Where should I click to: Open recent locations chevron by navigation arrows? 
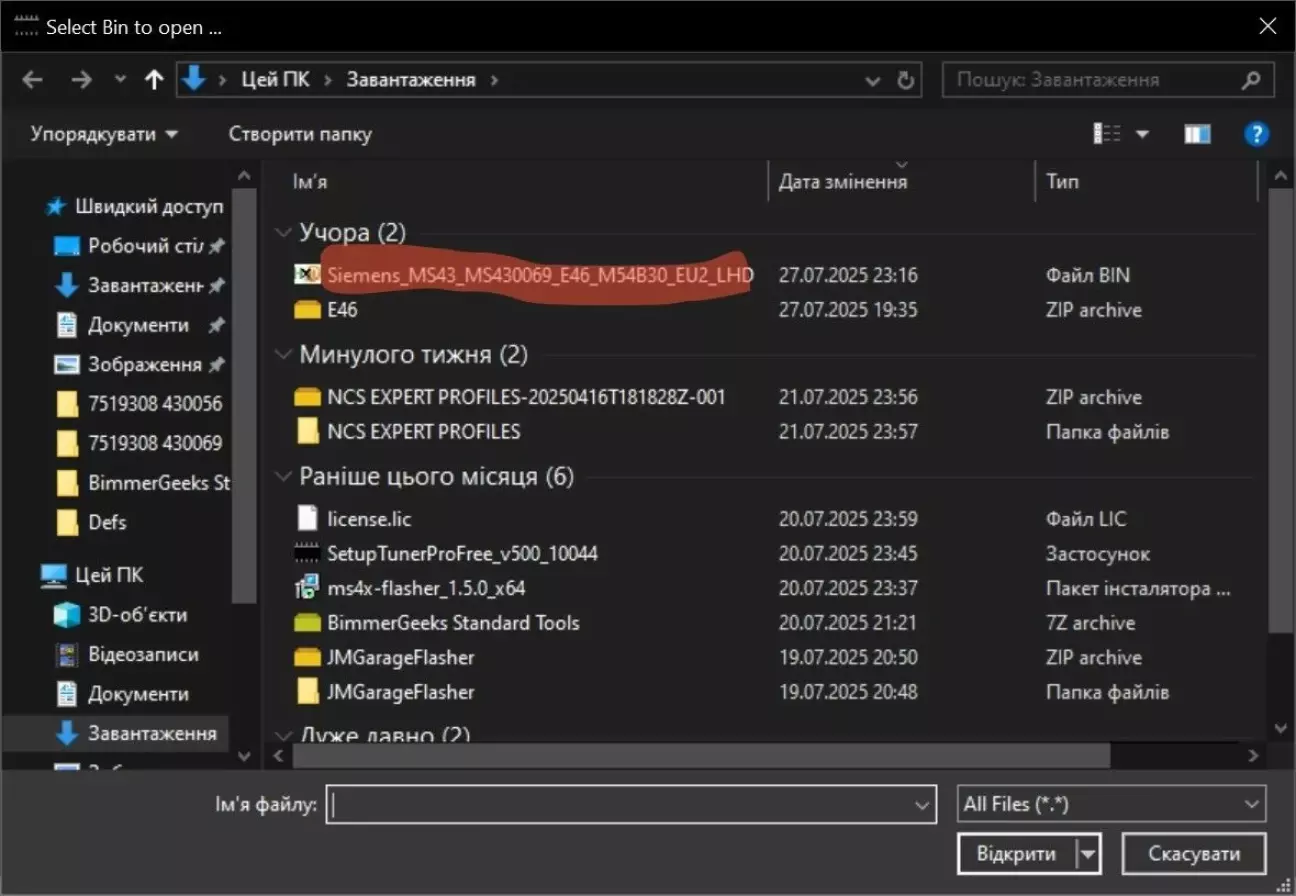(x=120, y=80)
